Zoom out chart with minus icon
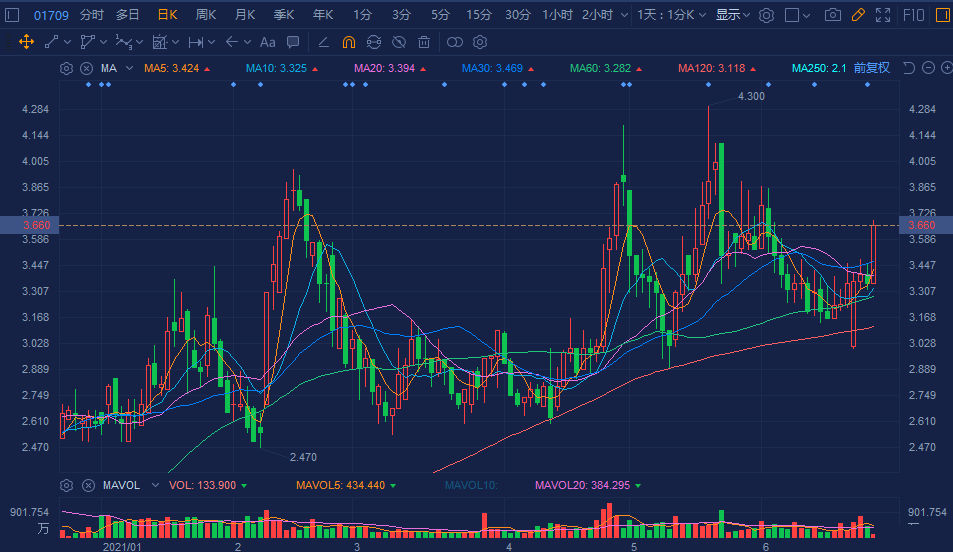The height and width of the screenshot is (552, 953). tap(928, 67)
